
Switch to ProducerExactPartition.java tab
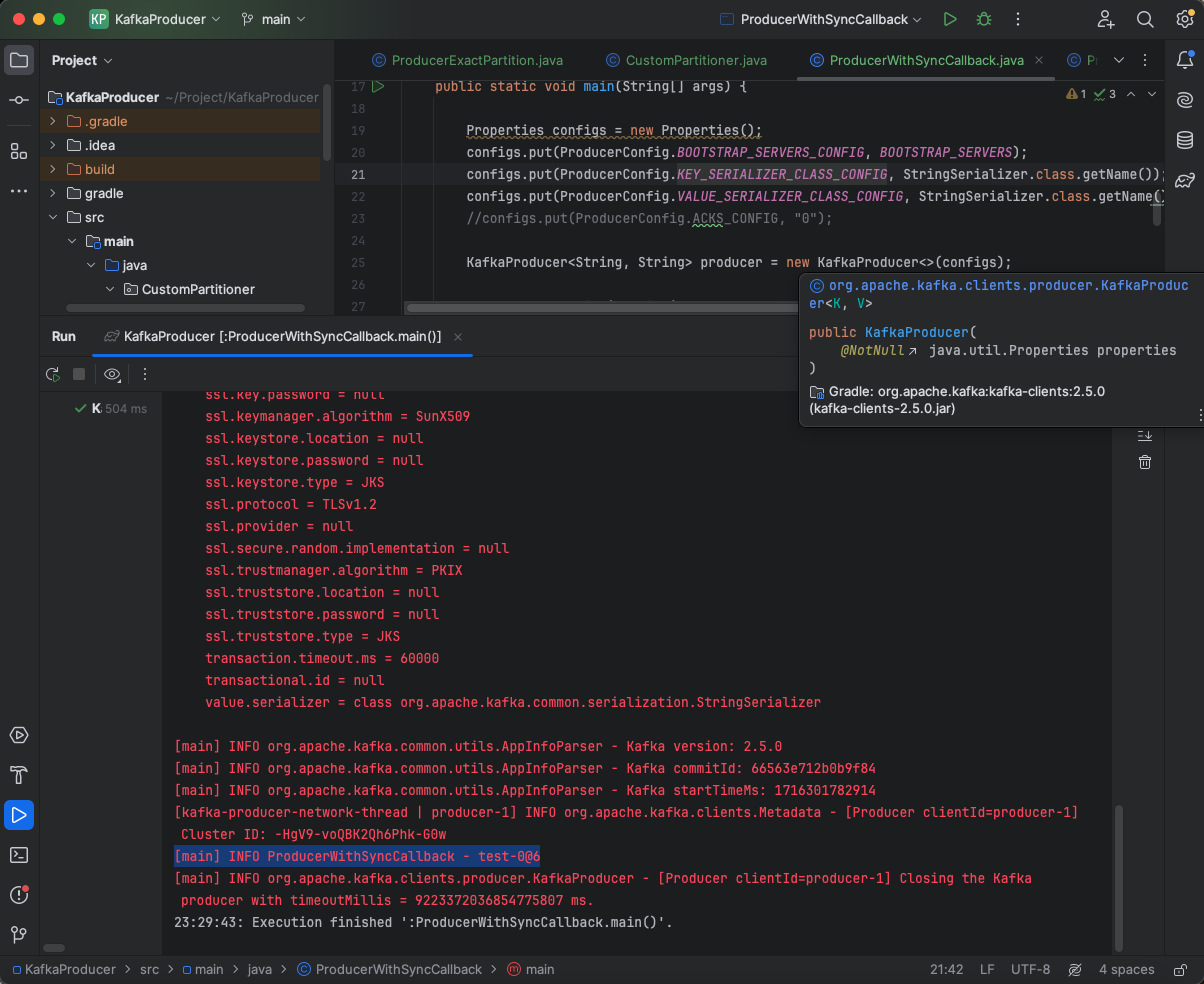[467, 60]
